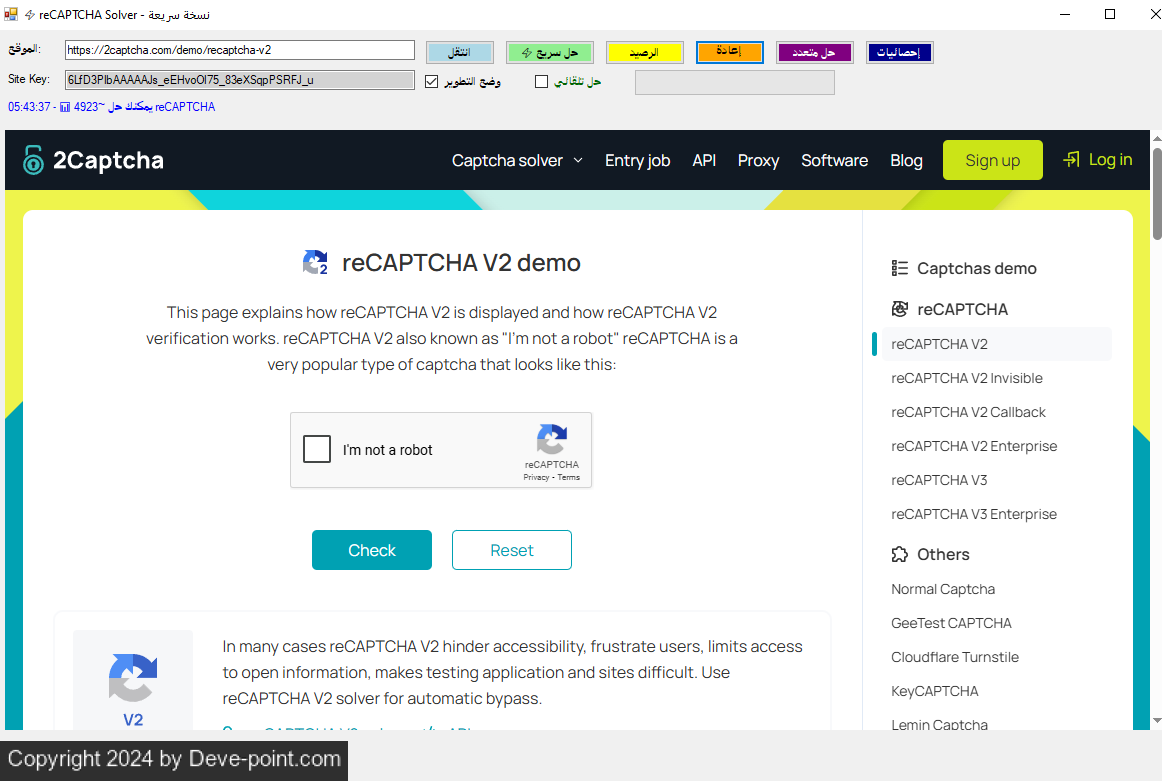Viewport: 1162px width, 781px height.
Task: Click the reCAPTCHA V2 icon beside the heading
Action: [x=315, y=263]
